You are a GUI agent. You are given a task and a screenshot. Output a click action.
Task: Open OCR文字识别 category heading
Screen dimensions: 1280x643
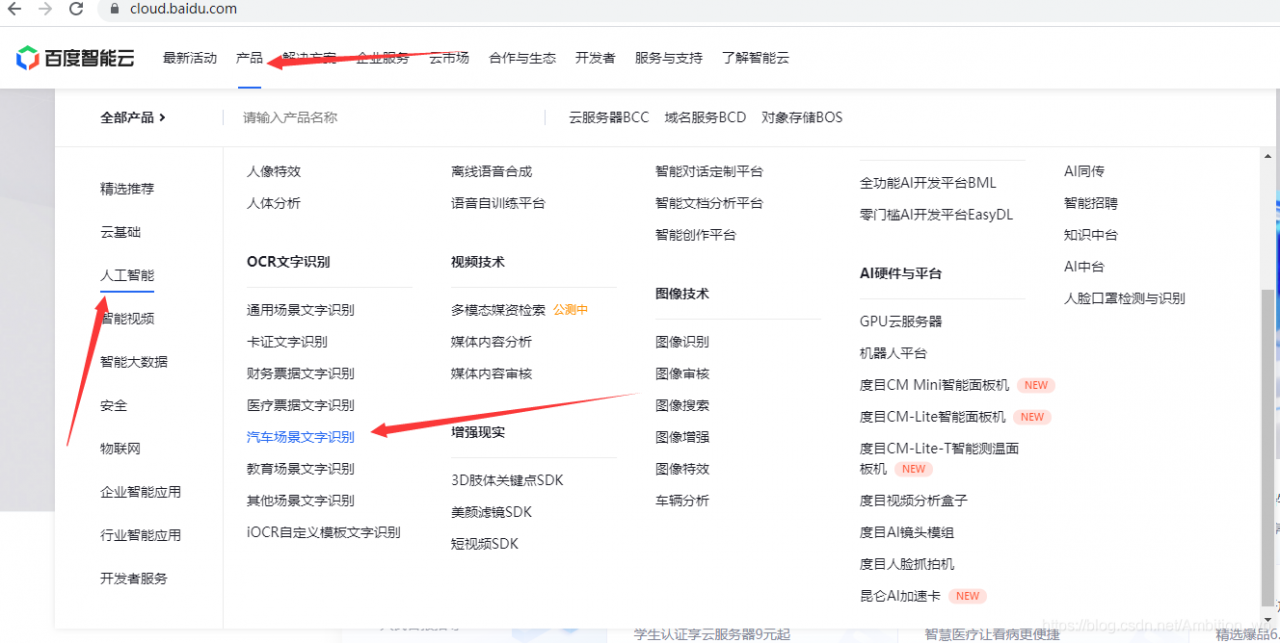pyautogui.click(x=288, y=262)
